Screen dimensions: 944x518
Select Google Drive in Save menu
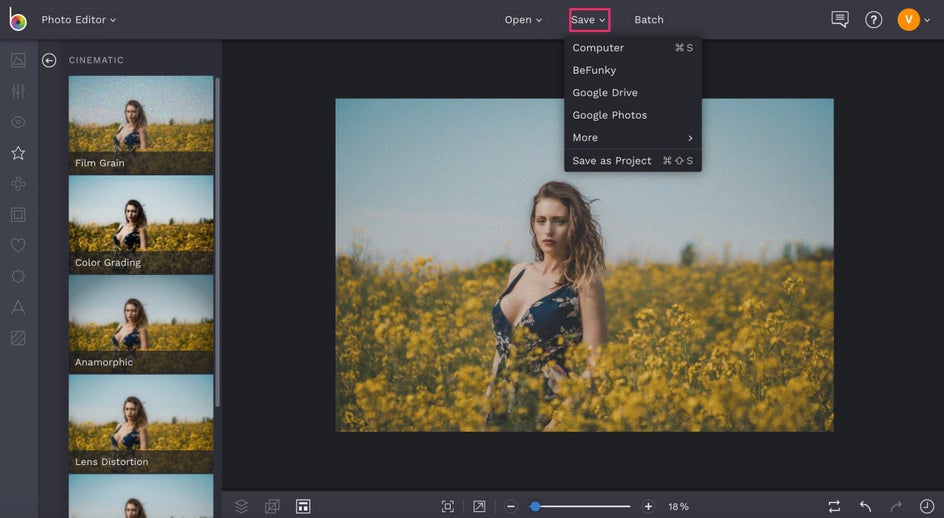[605, 93]
